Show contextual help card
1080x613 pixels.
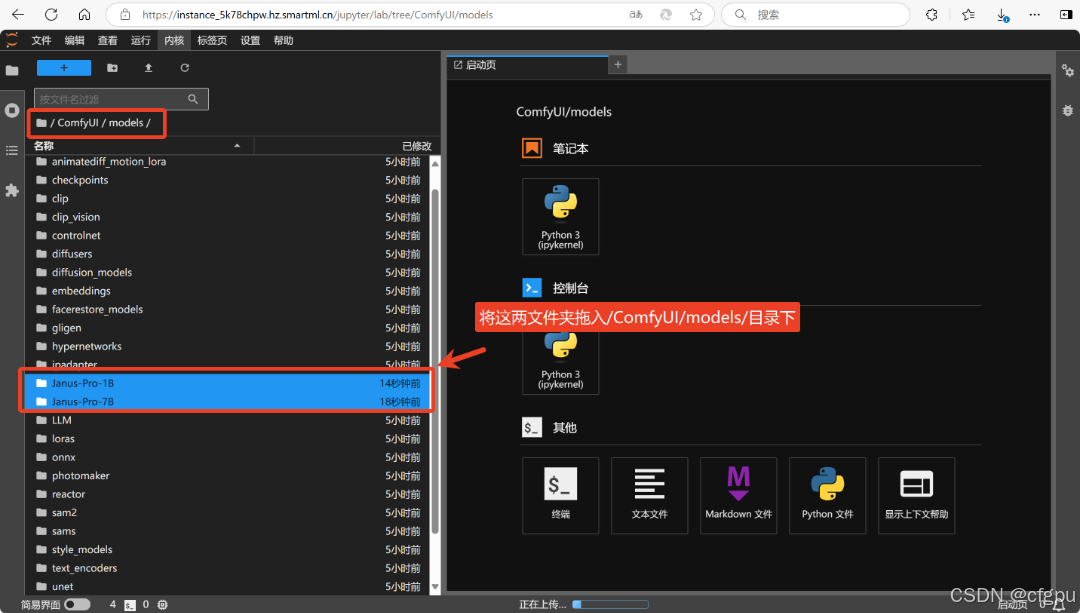click(x=916, y=495)
